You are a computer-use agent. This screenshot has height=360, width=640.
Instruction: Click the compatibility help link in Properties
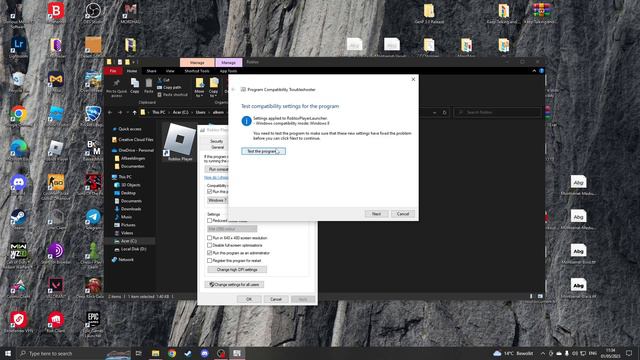tap(216, 178)
